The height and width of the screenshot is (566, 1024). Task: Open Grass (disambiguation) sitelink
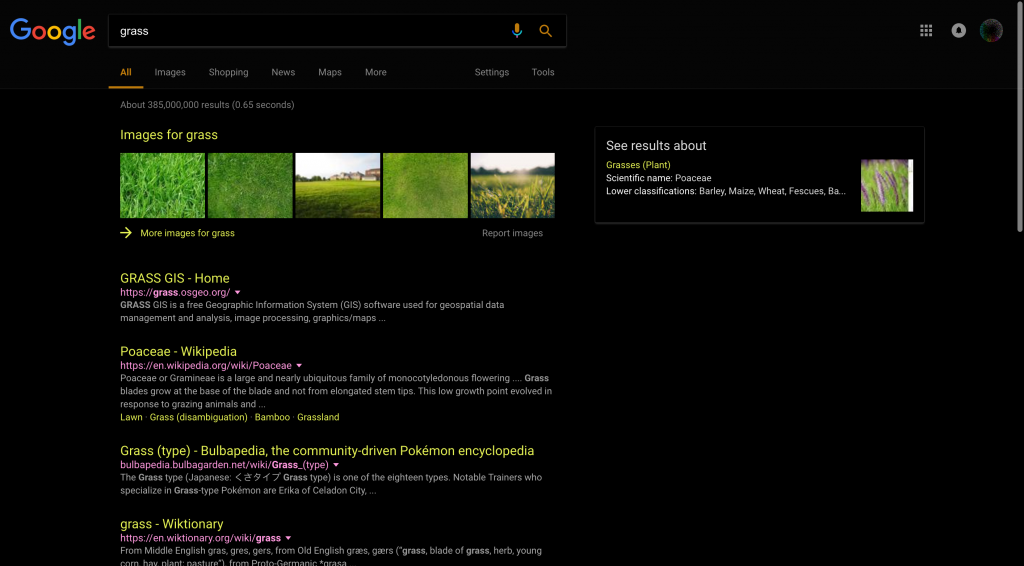(x=199, y=417)
